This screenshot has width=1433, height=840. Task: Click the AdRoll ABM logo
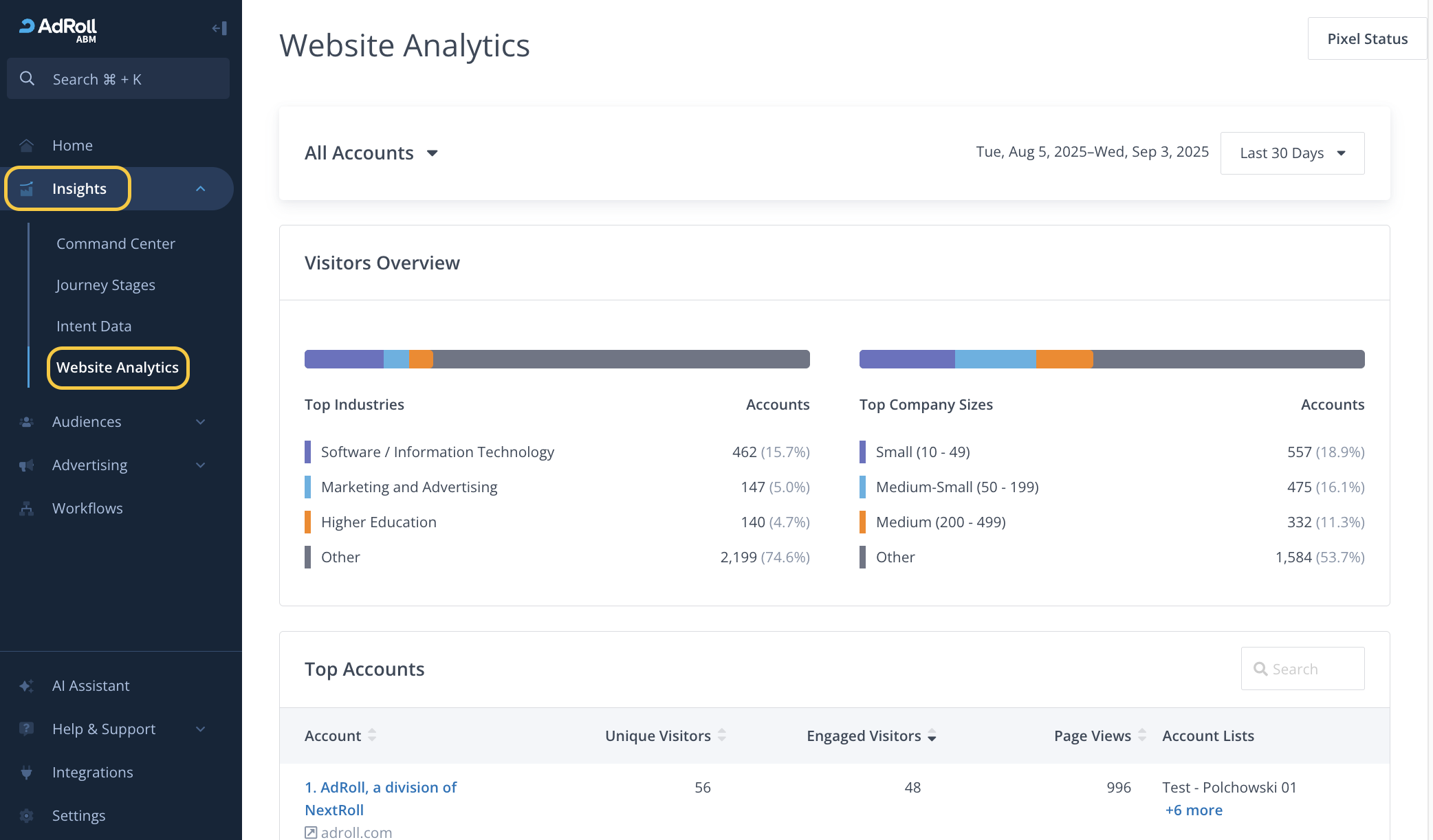(58, 30)
